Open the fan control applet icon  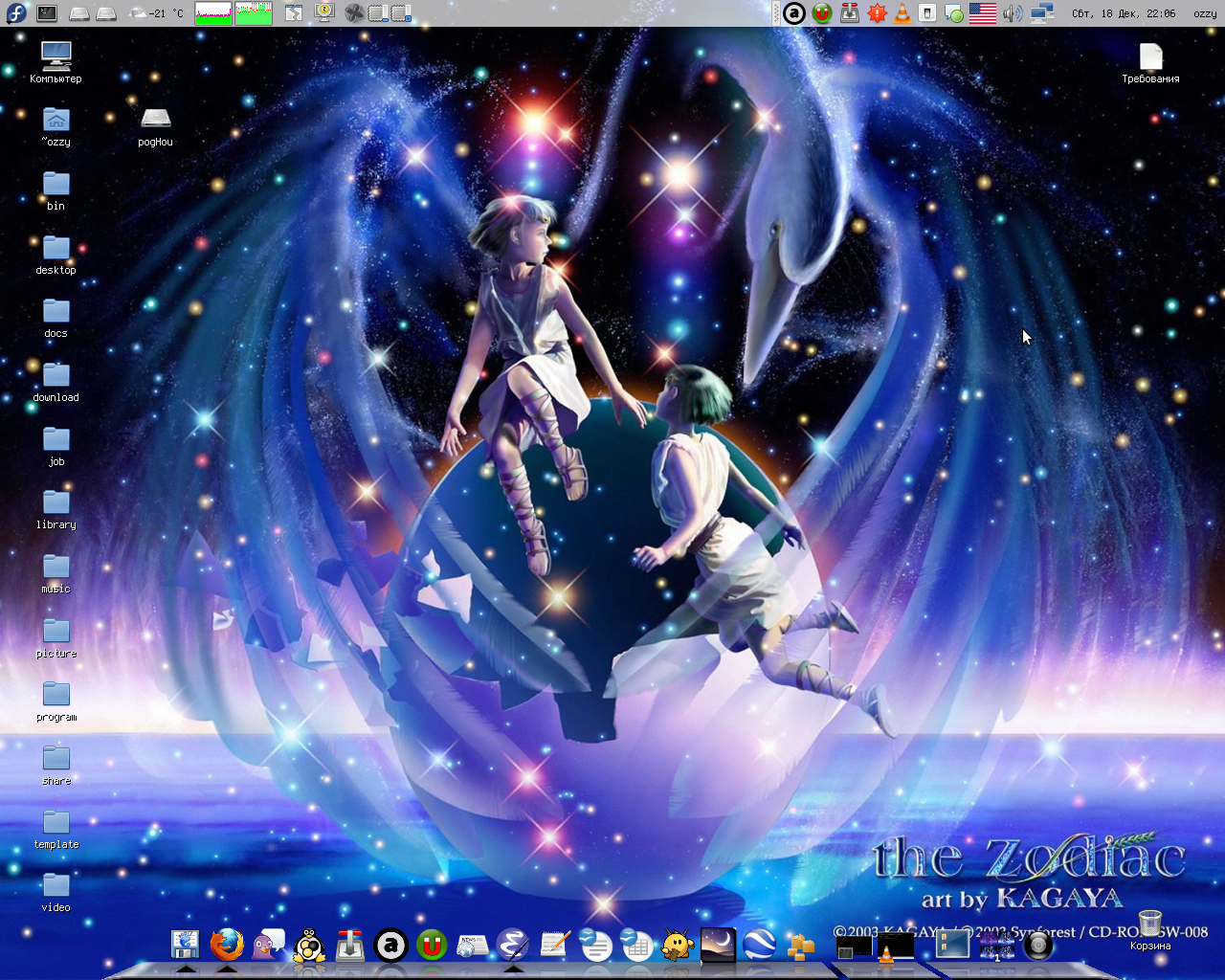click(354, 13)
